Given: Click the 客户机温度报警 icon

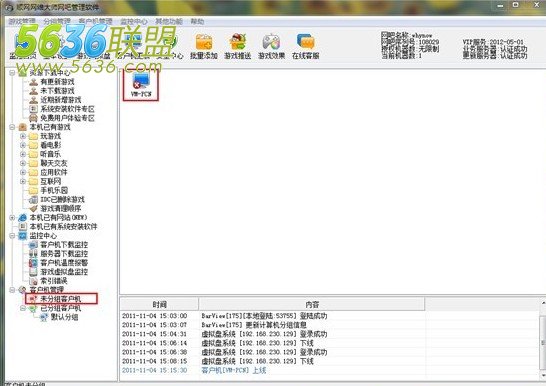Looking at the screenshot, I should tap(33, 263).
